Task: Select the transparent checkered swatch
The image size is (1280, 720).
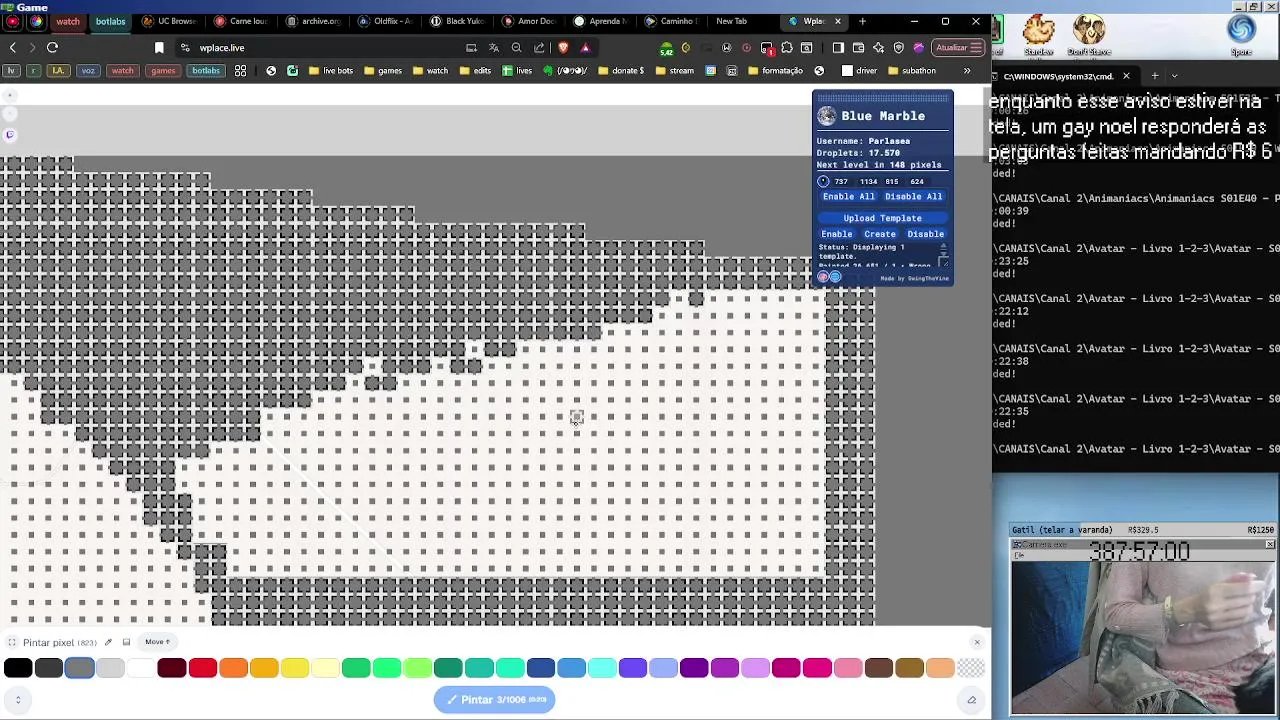Action: coord(971,668)
